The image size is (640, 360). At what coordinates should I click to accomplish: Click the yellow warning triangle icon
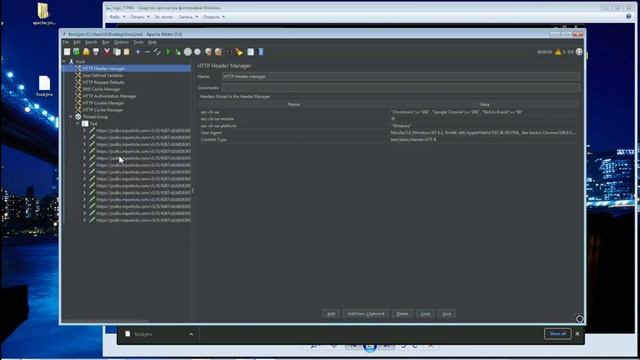click(558, 52)
